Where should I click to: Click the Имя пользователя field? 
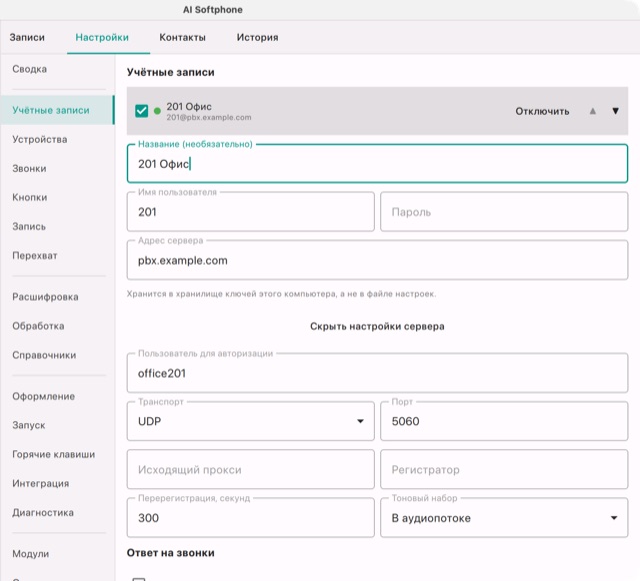(x=250, y=211)
